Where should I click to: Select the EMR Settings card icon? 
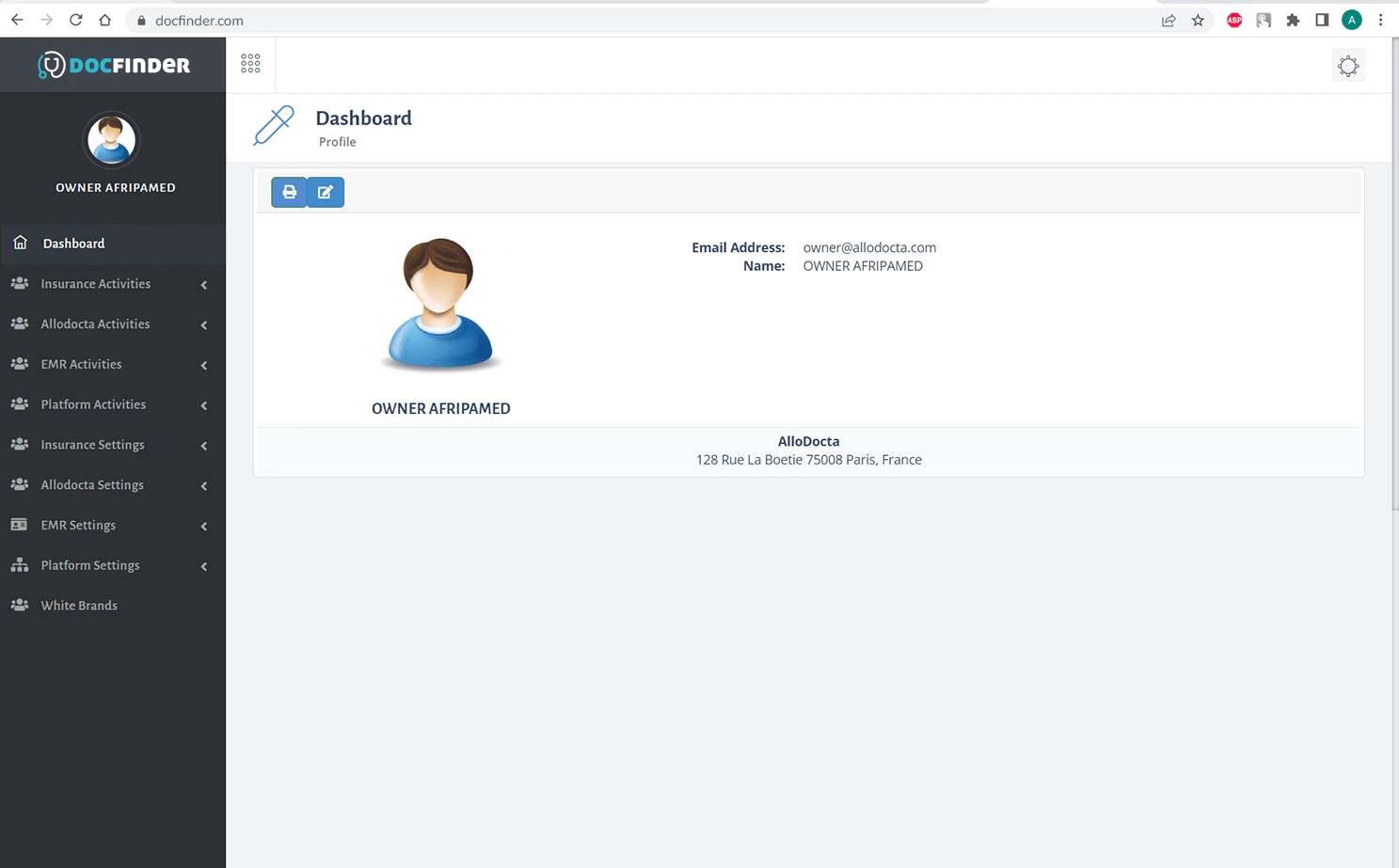pyautogui.click(x=20, y=525)
